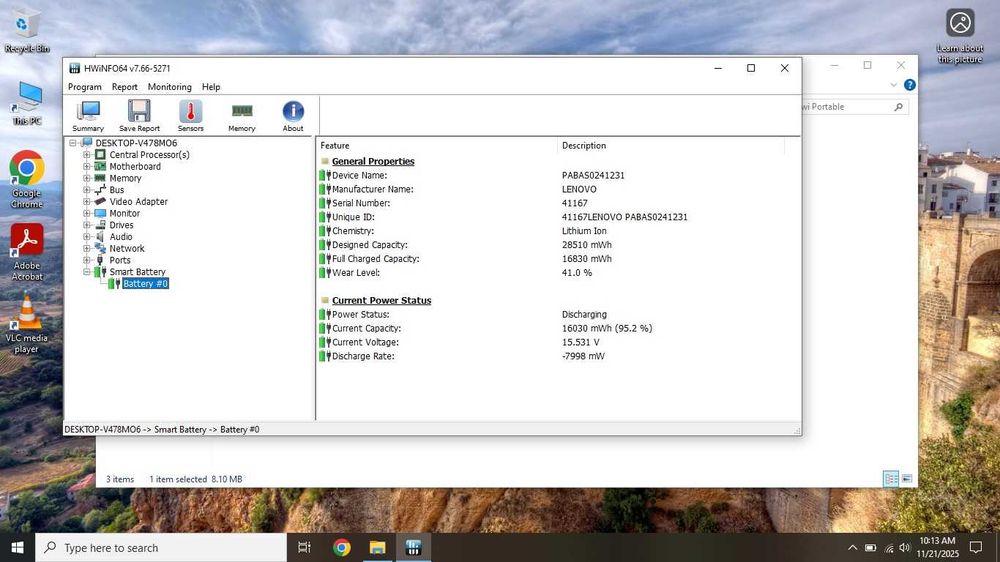
Task: Expand the Explorer ribbon chevron
Action: (893, 85)
